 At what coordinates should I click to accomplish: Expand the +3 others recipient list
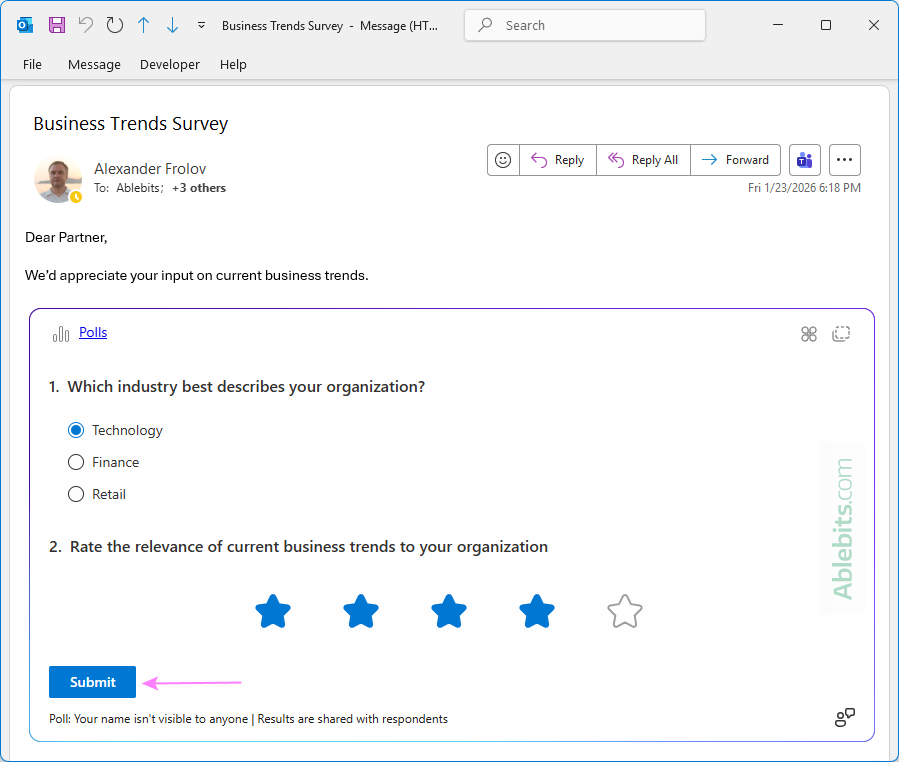pos(198,187)
